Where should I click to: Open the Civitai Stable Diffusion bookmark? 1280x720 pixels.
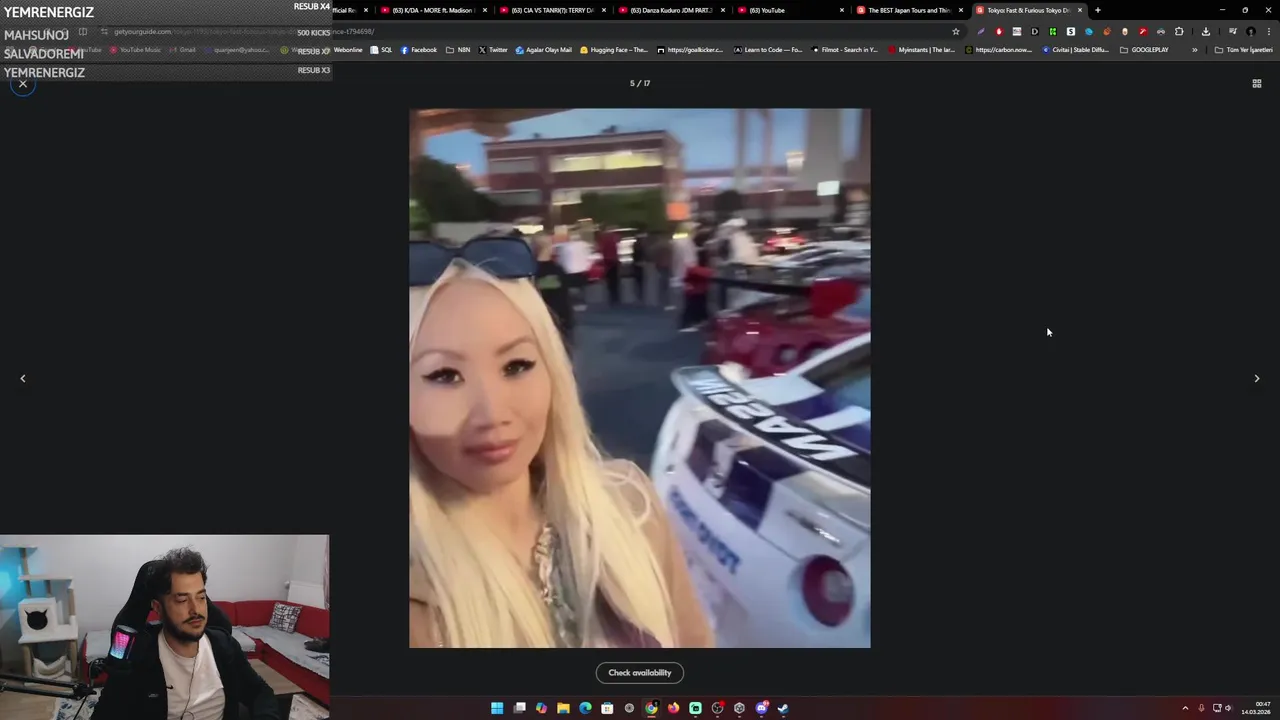pyautogui.click(x=1077, y=50)
